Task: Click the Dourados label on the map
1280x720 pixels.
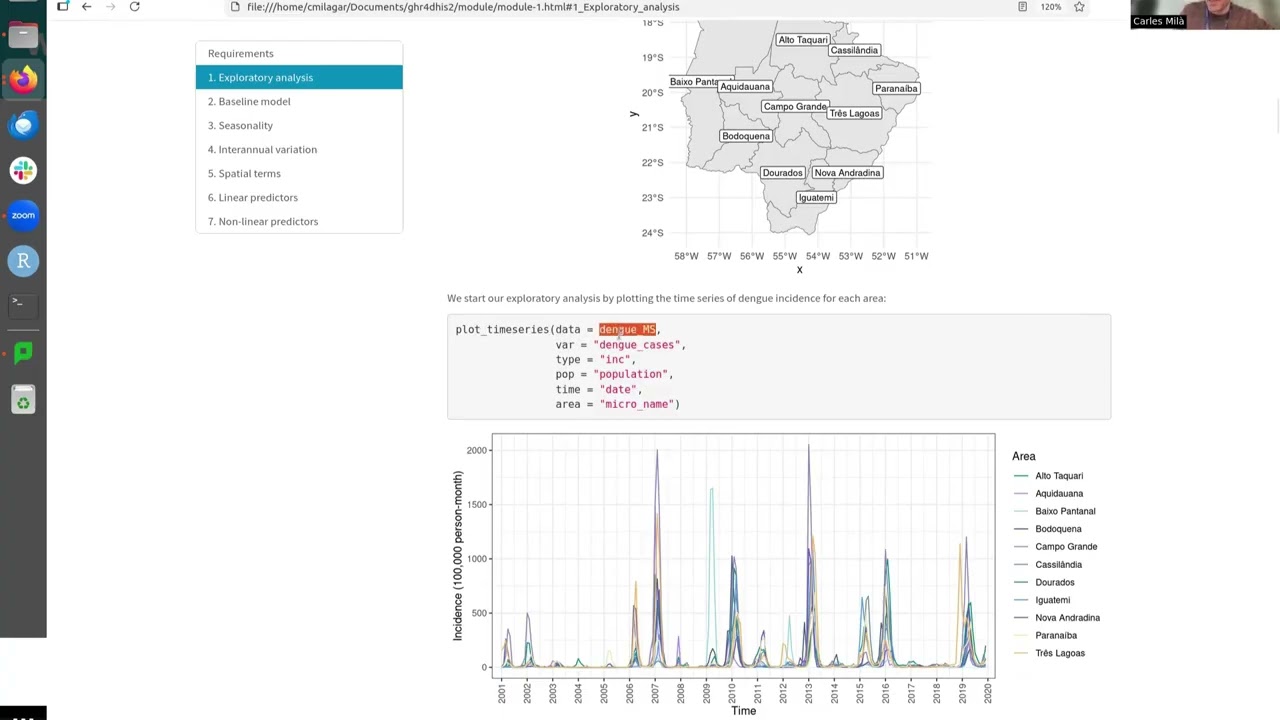Action: 782,173
